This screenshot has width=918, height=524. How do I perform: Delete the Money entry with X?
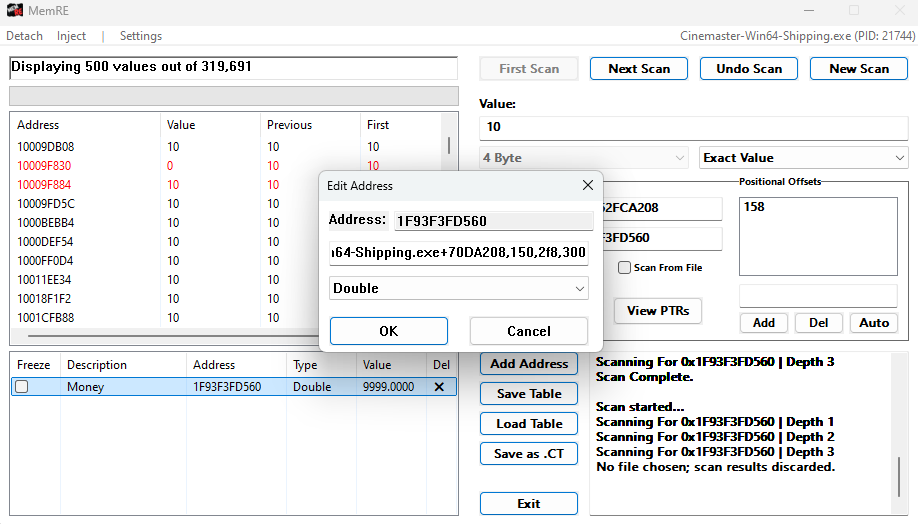439,387
